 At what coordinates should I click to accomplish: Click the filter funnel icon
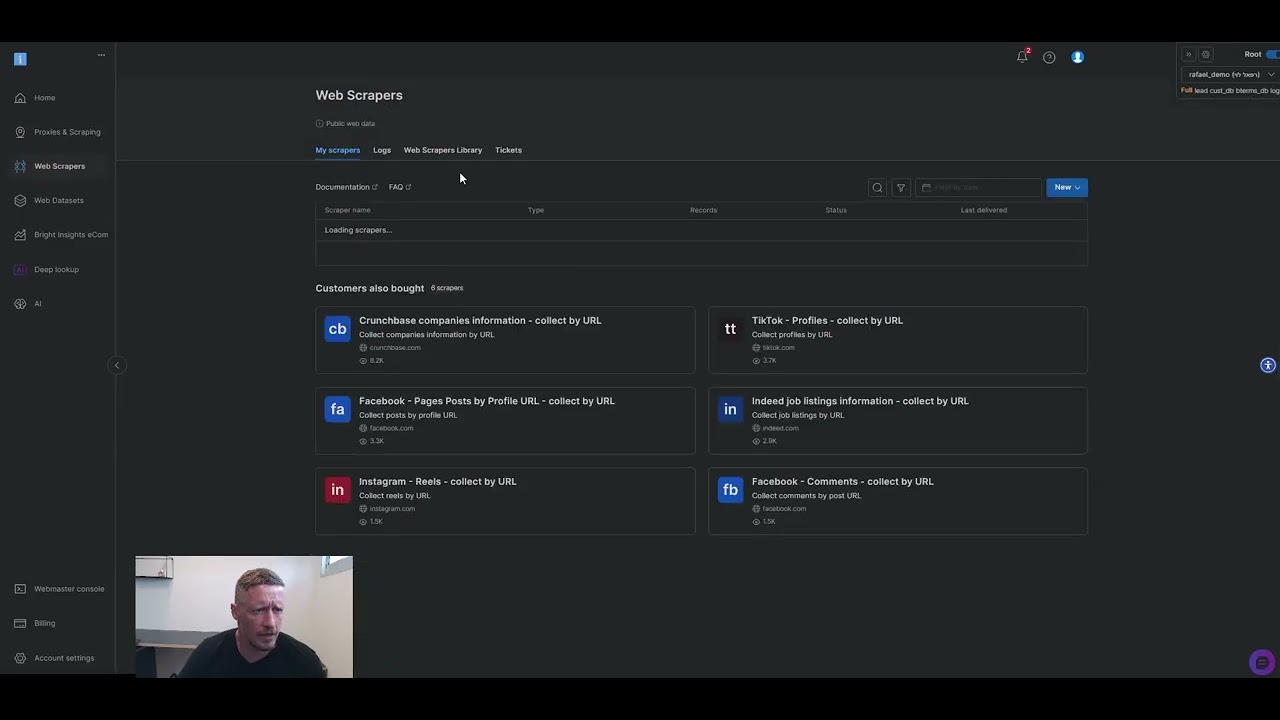(x=901, y=187)
